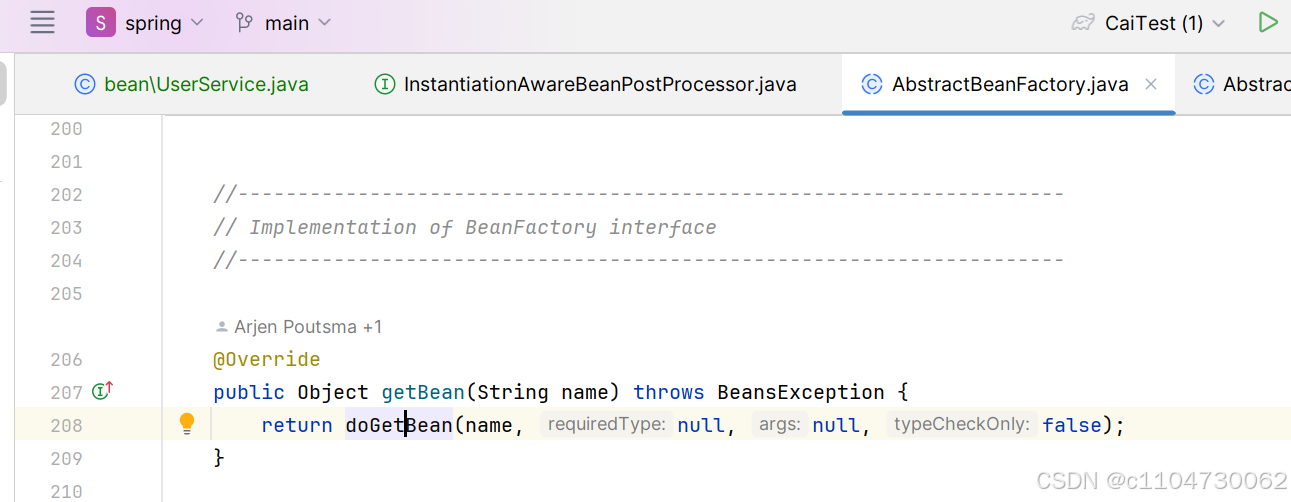
Task: Click line number 208 in the gutter
Action: coord(67,425)
